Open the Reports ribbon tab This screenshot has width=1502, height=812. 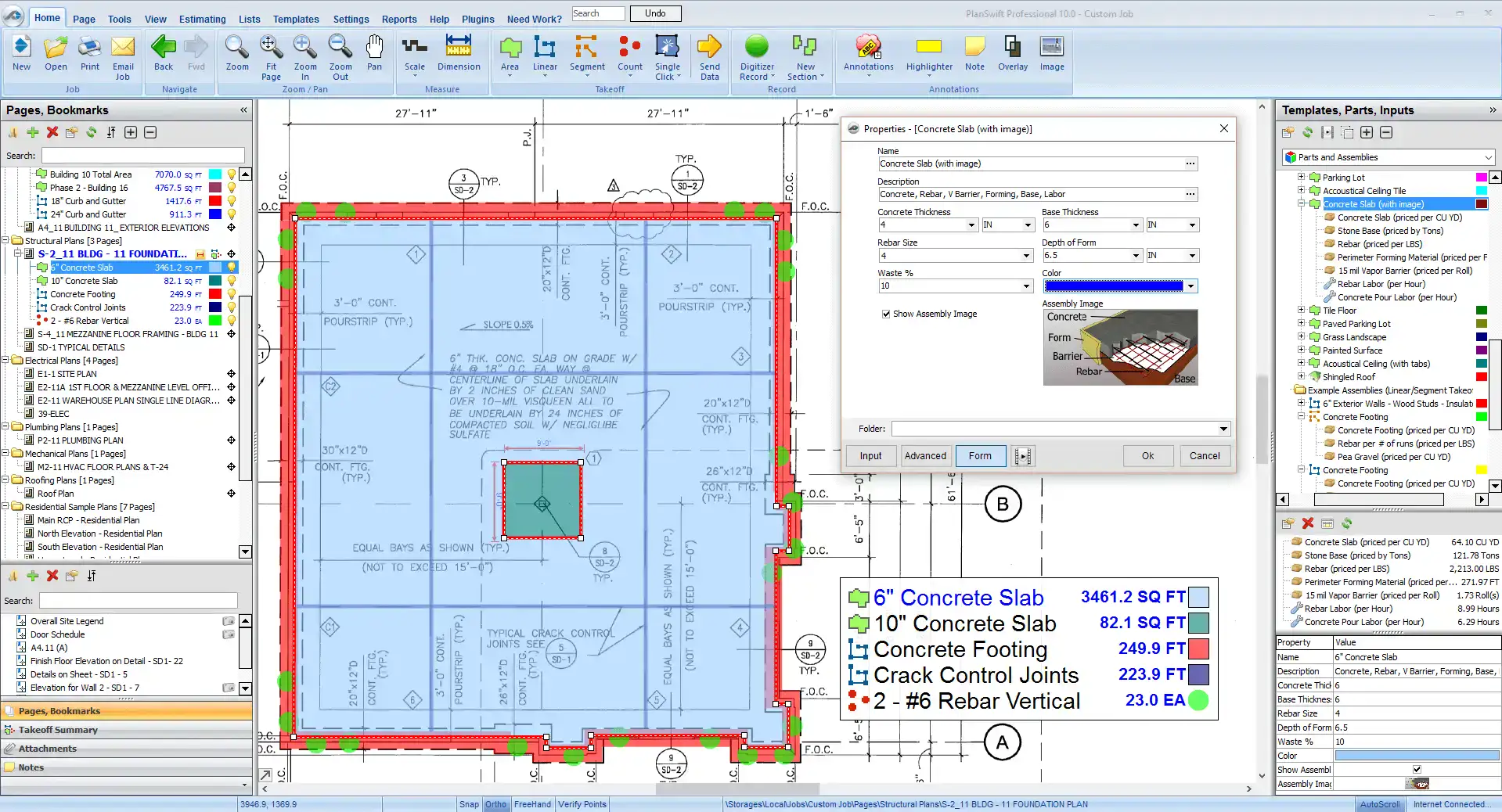point(399,19)
